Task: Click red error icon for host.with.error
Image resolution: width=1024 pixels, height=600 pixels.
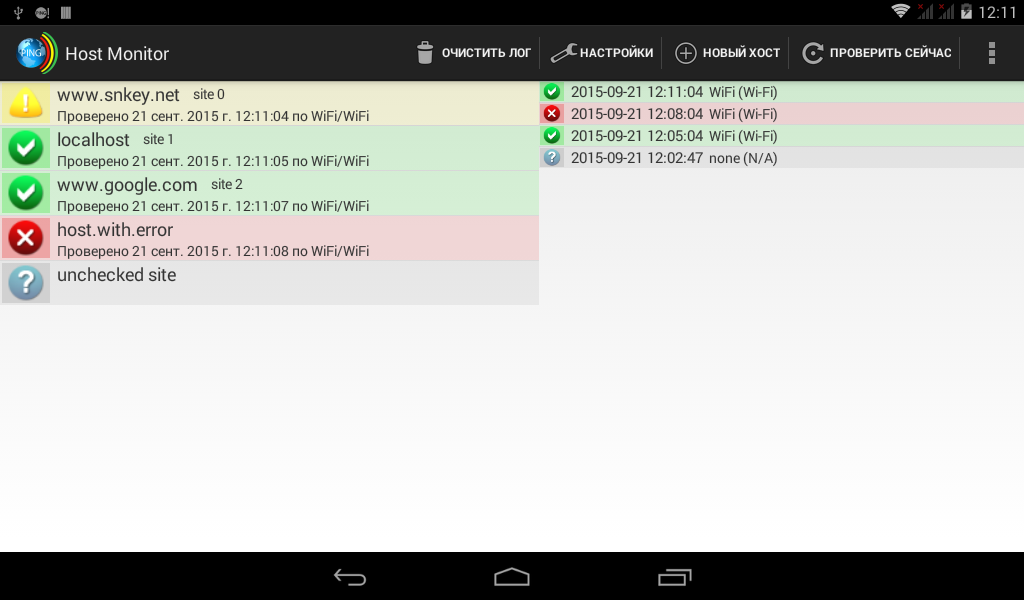Action: pyautogui.click(x=26, y=238)
